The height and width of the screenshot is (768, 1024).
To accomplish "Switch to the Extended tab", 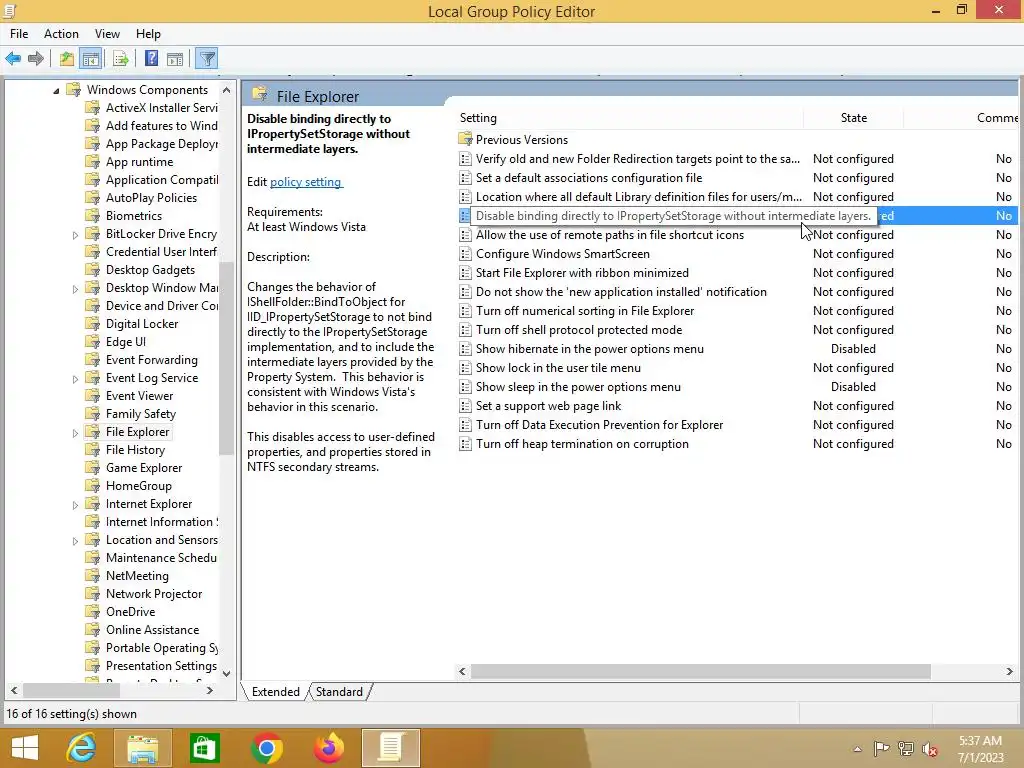I will pyautogui.click(x=276, y=692).
